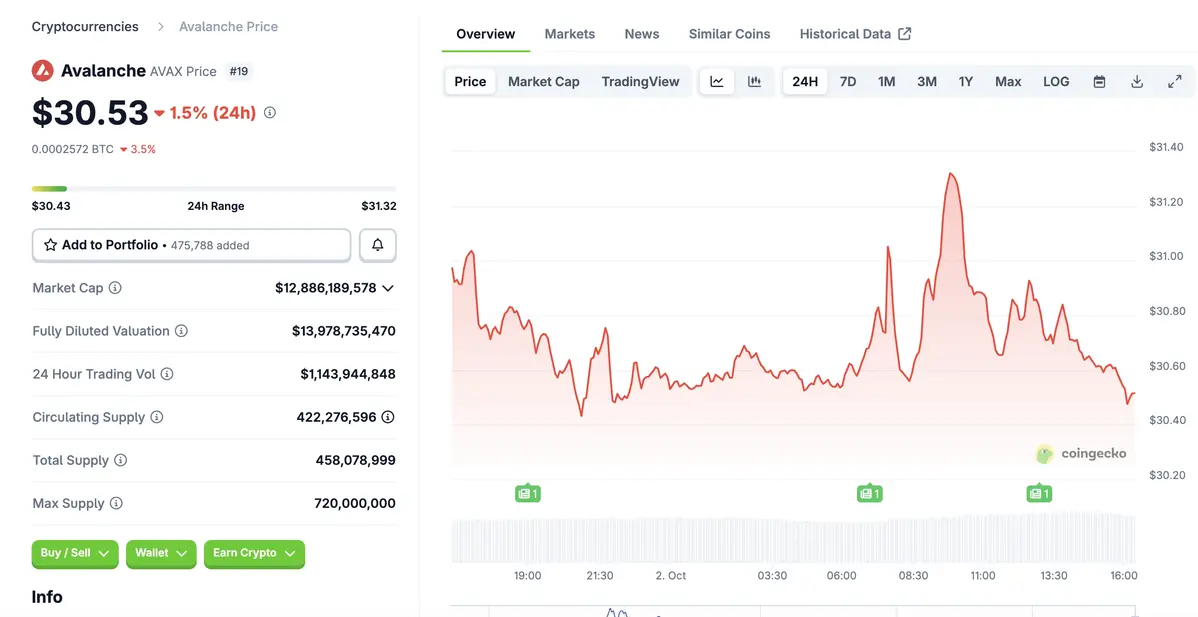
Task: Click the TradingView chart option
Action: (x=640, y=81)
